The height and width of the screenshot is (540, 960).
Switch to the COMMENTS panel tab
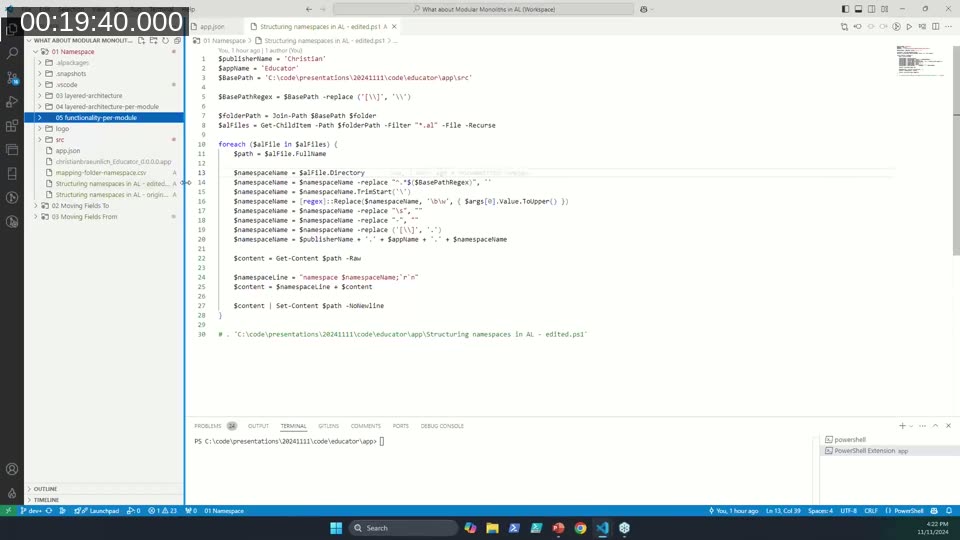pos(366,426)
